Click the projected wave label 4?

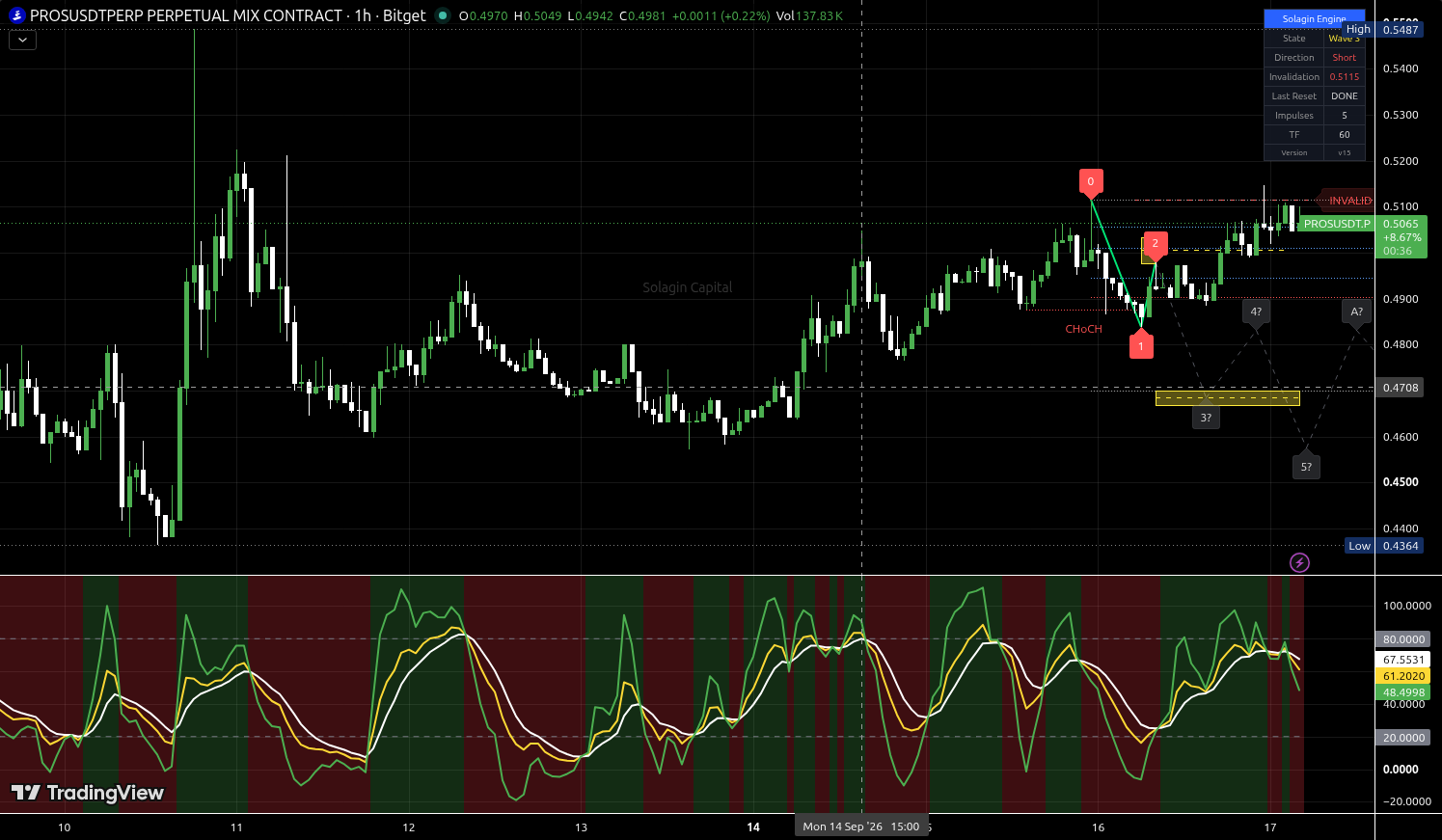pos(1256,312)
